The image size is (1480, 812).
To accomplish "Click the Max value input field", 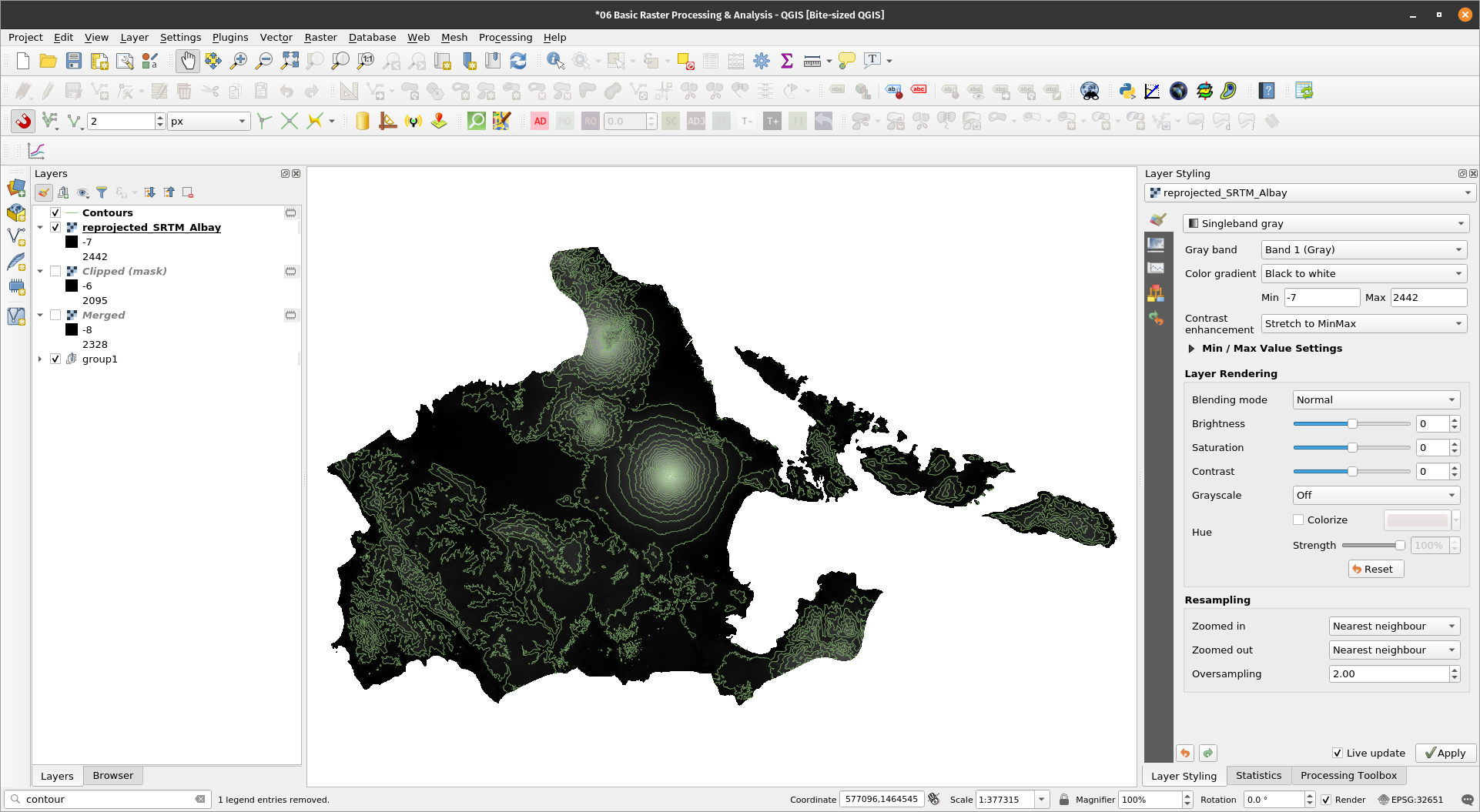I will (1427, 297).
